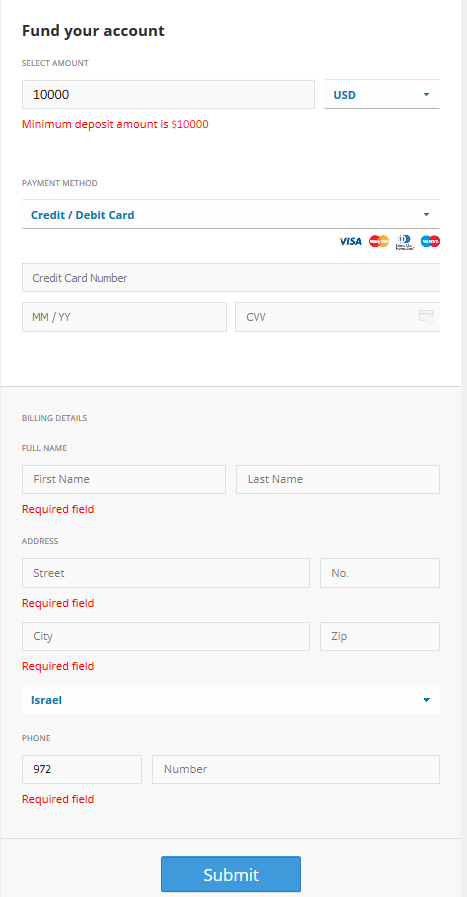Expand the Credit / Debit Card payment method
467x897 pixels.
point(231,215)
